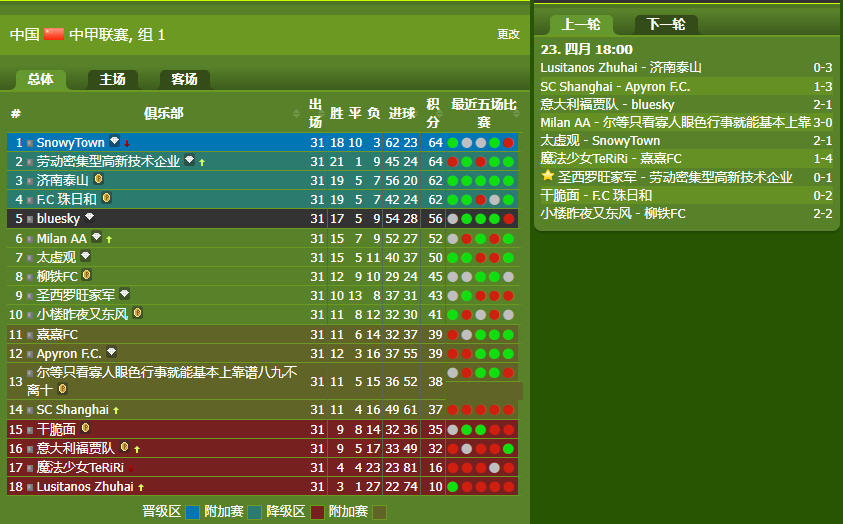
Task: Click the coin badge beside 柳铁FC
Action: [x=87, y=275]
